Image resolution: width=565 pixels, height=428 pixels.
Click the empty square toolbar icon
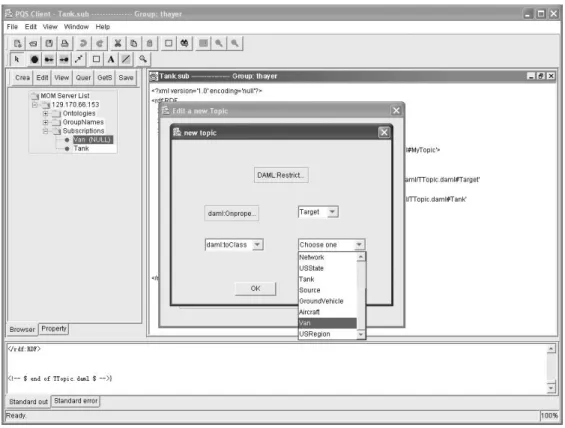pyautogui.click(x=168, y=44)
